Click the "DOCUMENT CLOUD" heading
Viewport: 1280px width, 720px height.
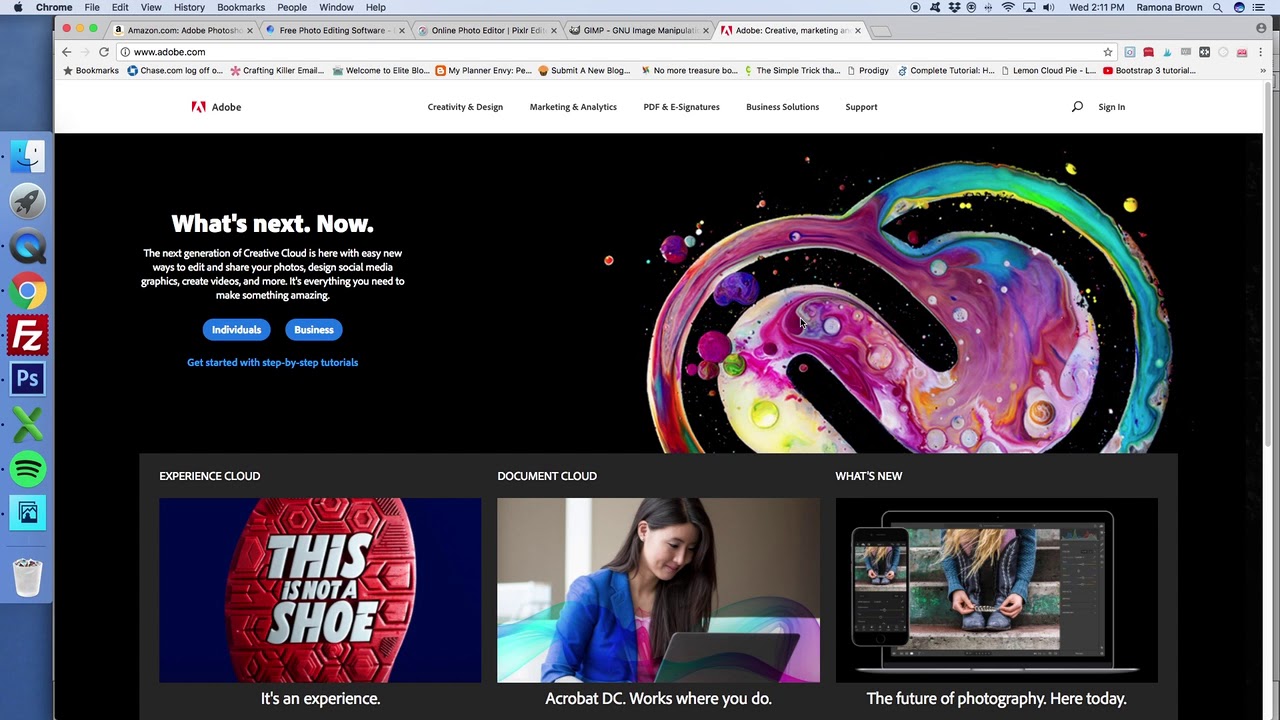[547, 476]
